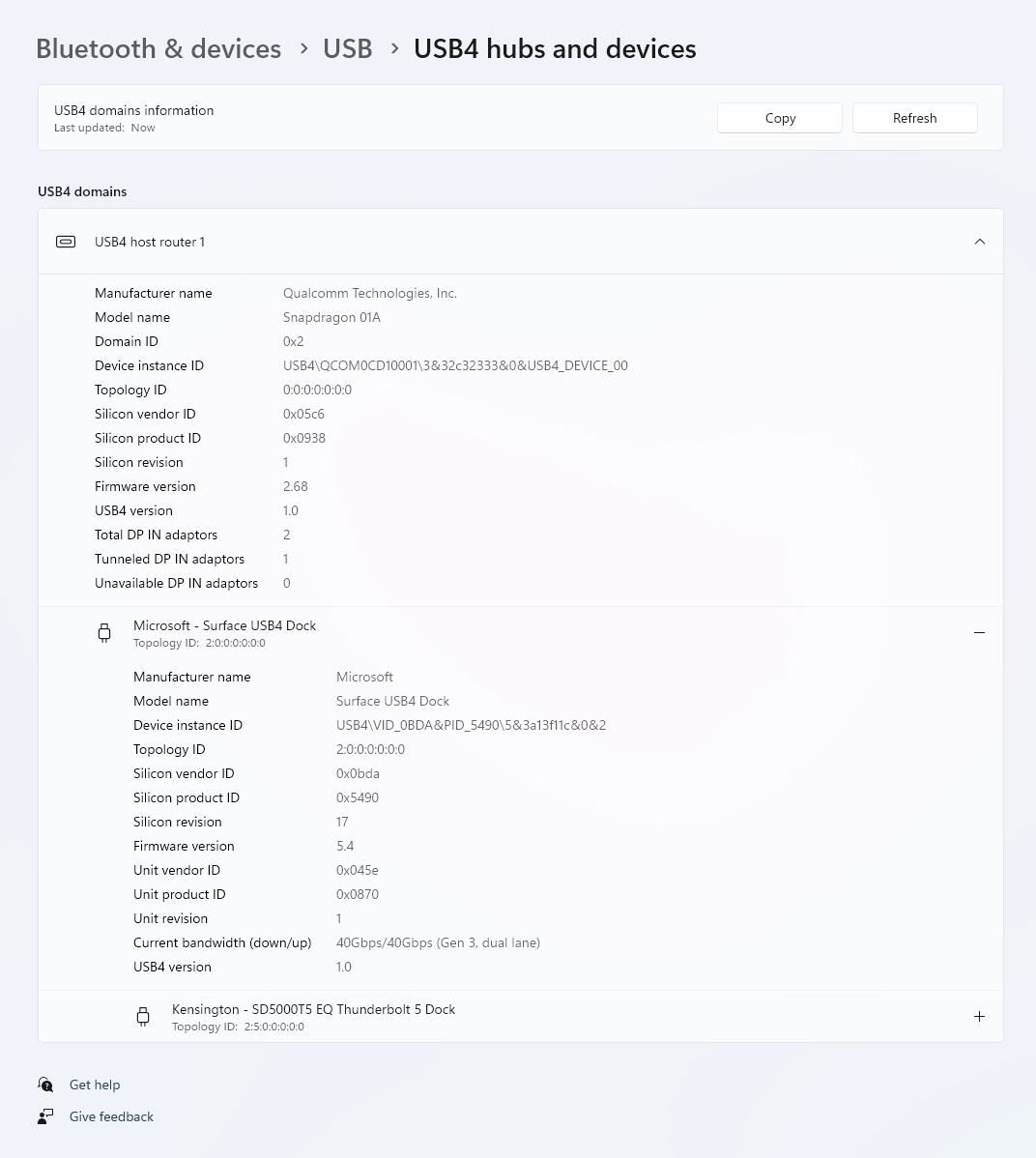Expand the Kensington SD5000T5 EQ Thunderbolt 5 Dock
Image resolution: width=1036 pixels, height=1158 pixels.
point(979,1016)
